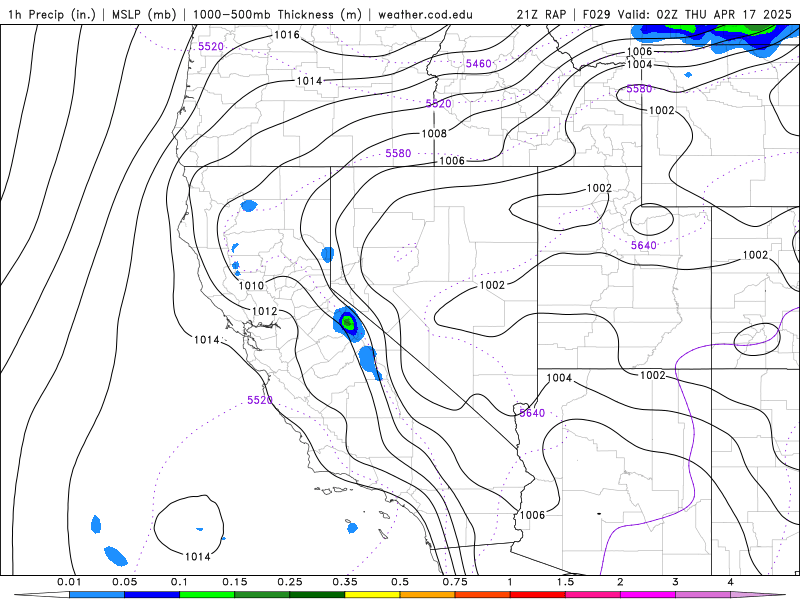Click the 0.35 legend tick label
This screenshot has height=600, width=800.
point(345,582)
